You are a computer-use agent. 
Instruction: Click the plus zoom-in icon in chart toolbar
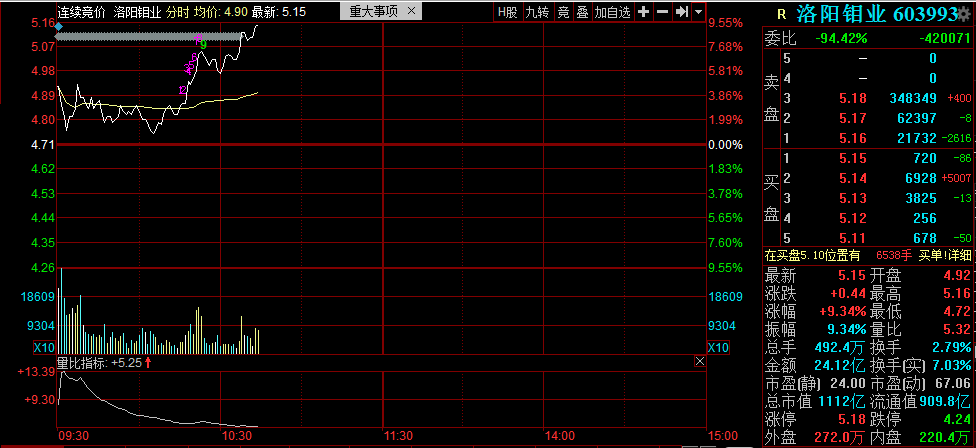point(644,12)
